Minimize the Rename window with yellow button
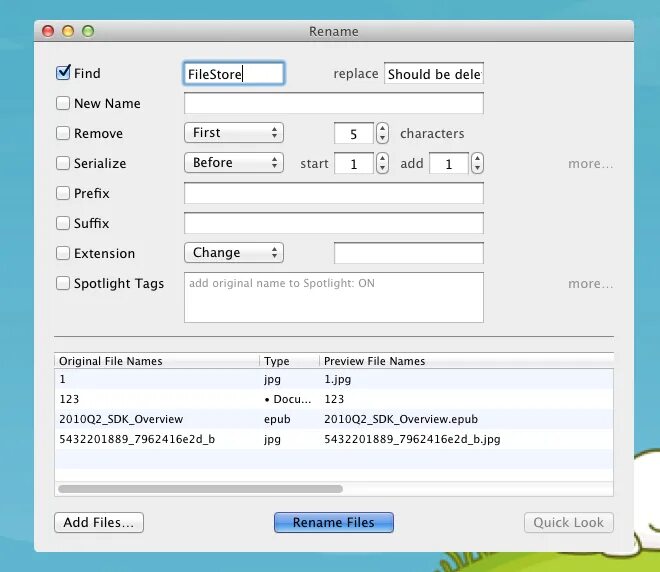660x572 pixels. pos(68,31)
